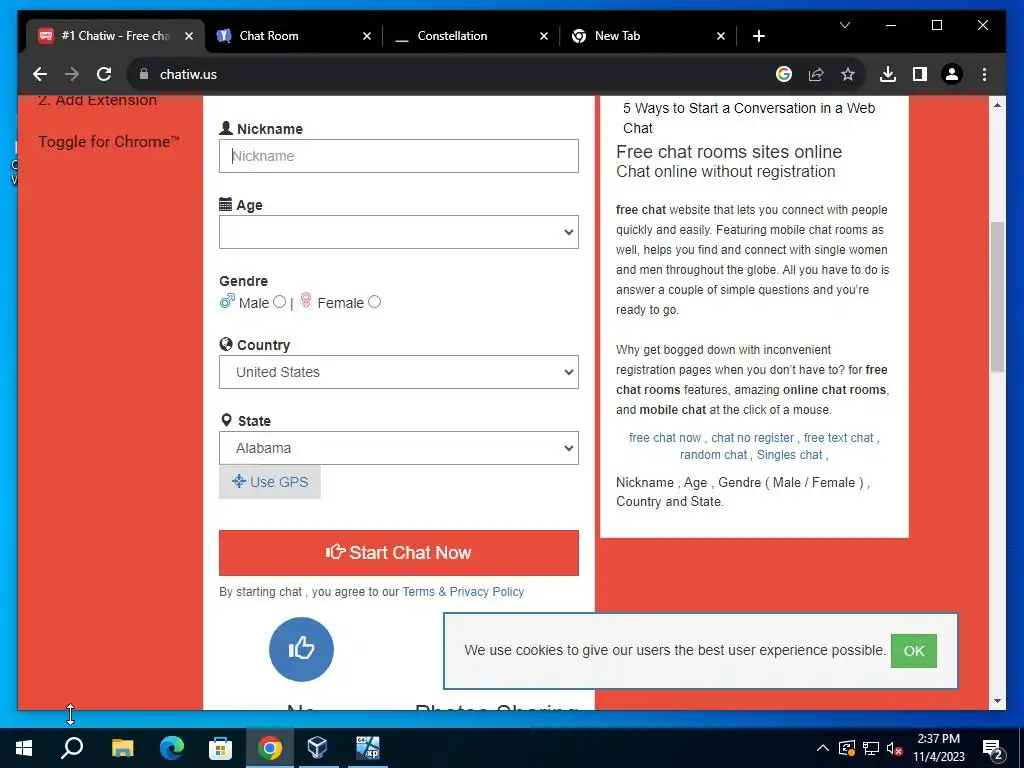The height and width of the screenshot is (768, 1024).
Task: Click Toggle for Chrome text in sidebar
Action: [108, 142]
